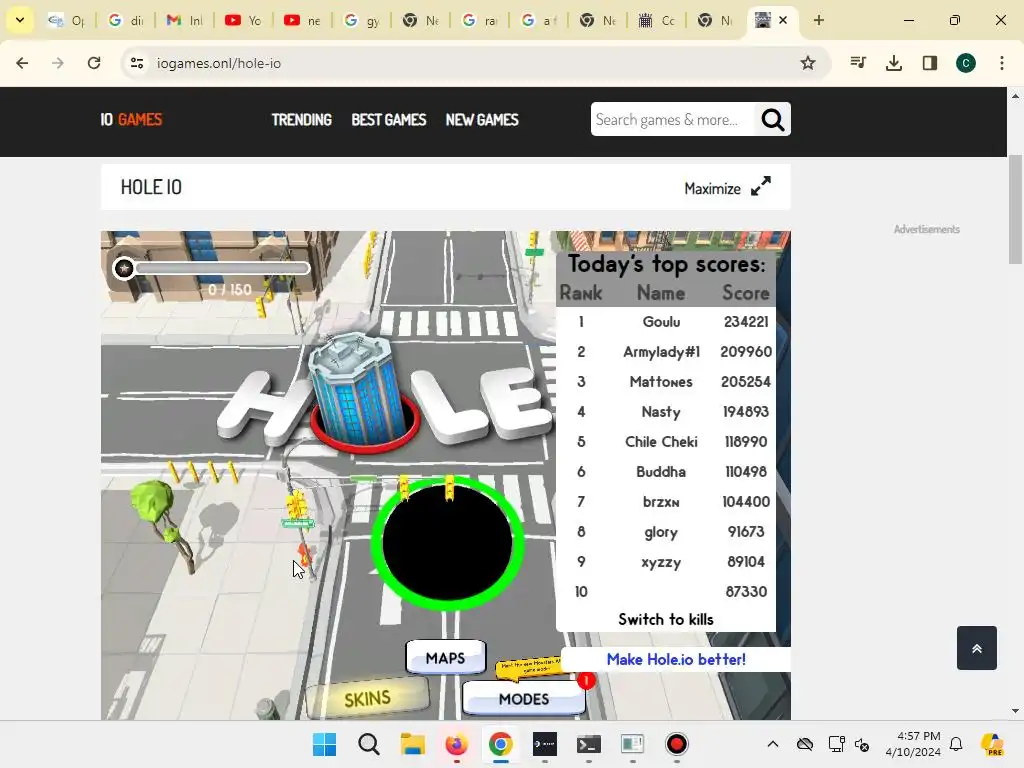Open a new browser tab
Viewport: 1024px width, 768px height.
point(818,20)
